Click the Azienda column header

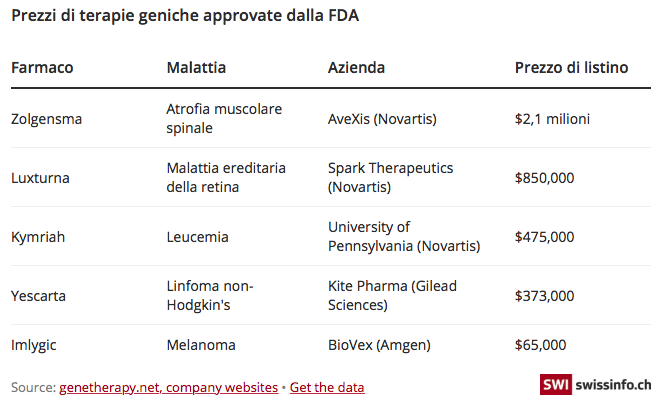[x=356, y=68]
